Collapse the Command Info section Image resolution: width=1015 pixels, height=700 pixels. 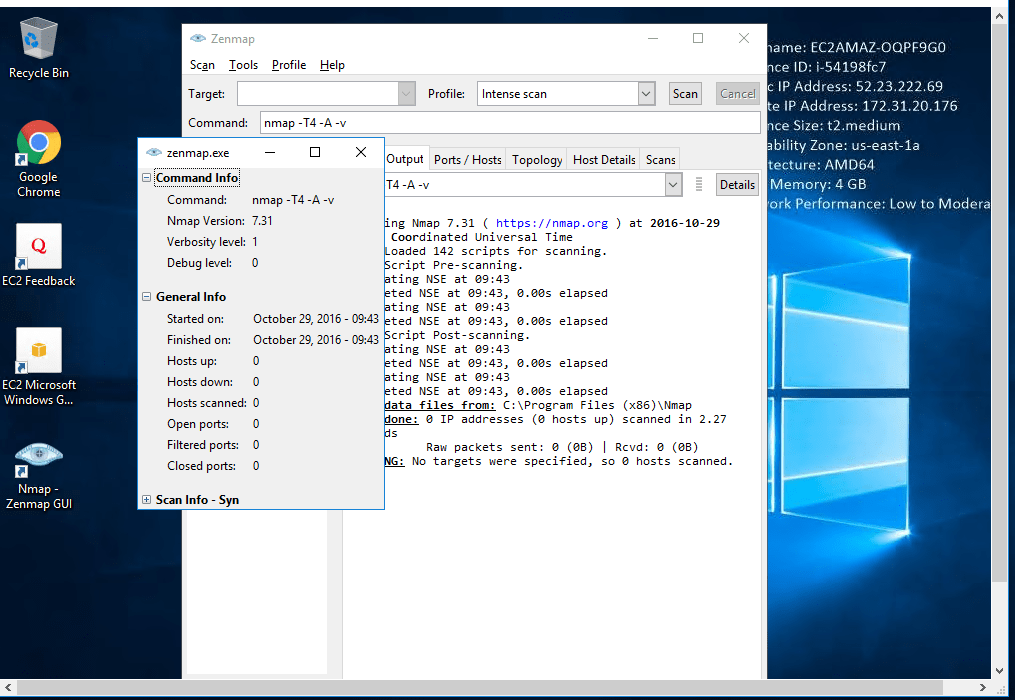147,177
